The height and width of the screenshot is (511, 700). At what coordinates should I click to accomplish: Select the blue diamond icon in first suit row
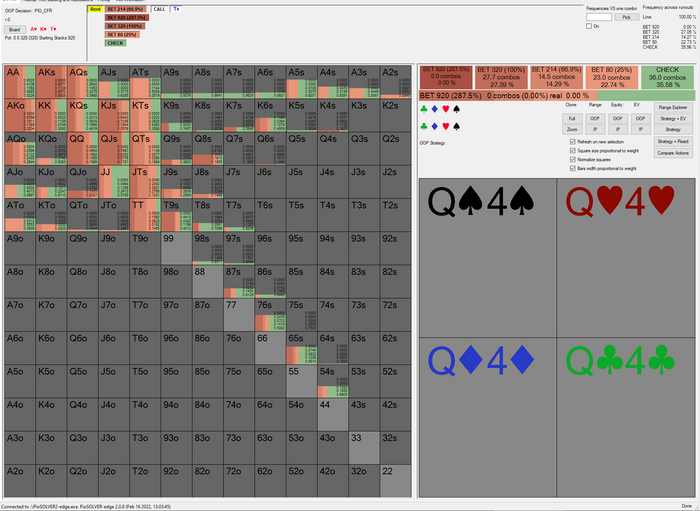pos(434,109)
